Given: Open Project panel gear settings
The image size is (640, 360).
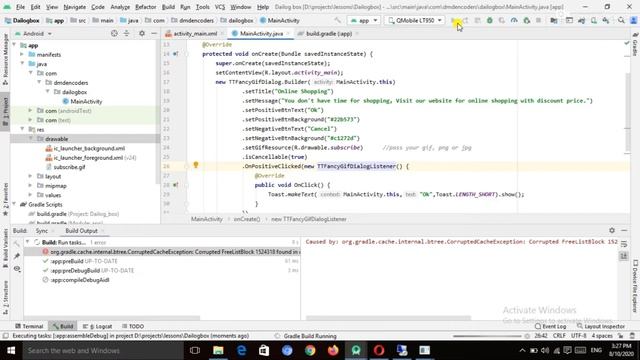Looking at the screenshot, I should click(142, 33).
